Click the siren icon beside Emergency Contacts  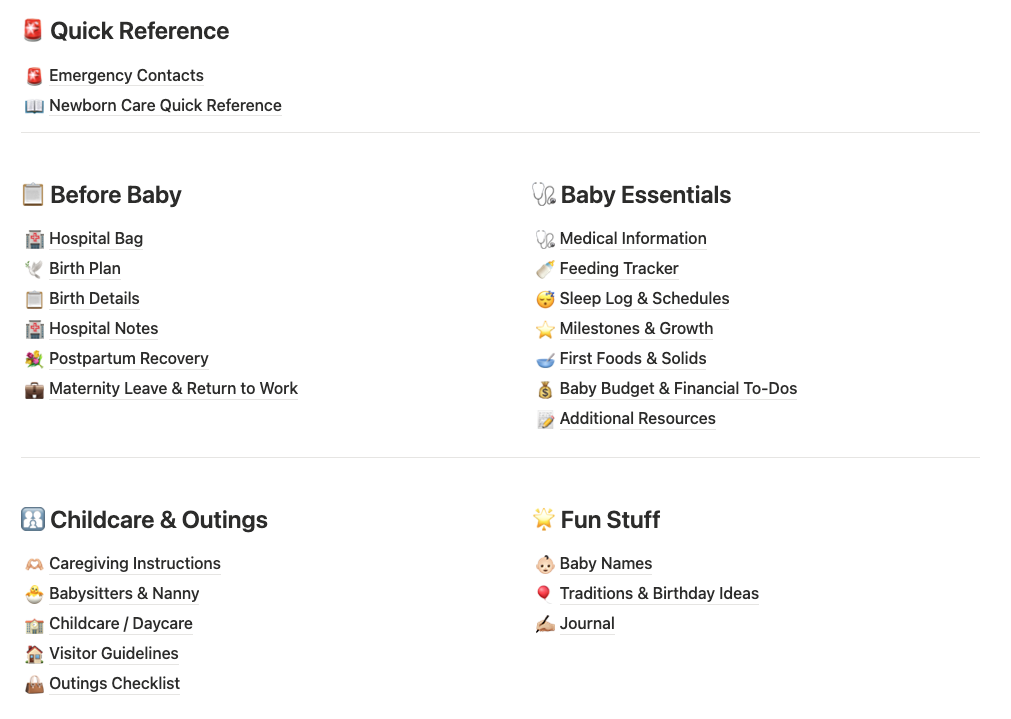[34, 76]
